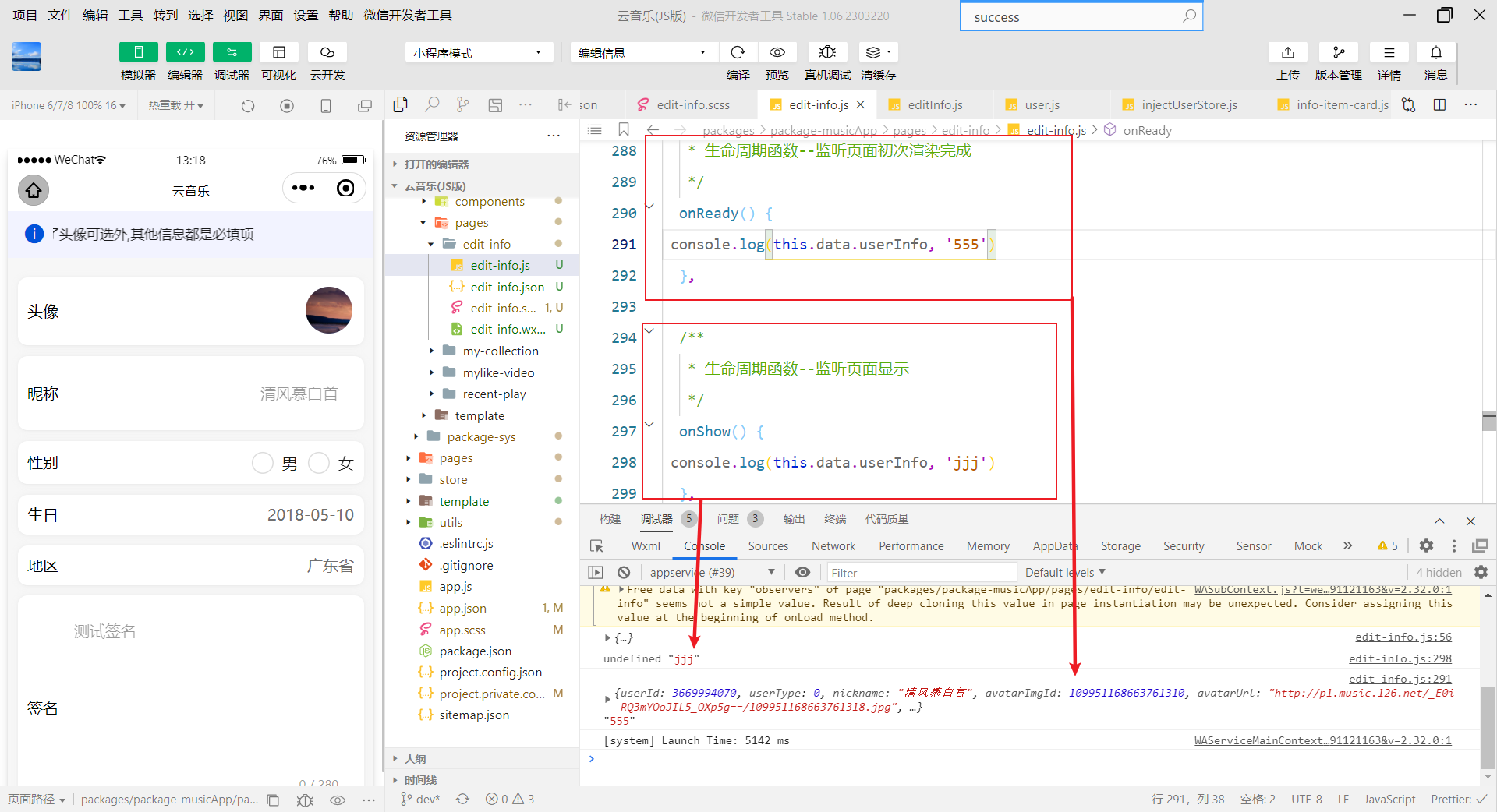Screen dimensions: 1497x812
Task: Click the simulator stop record icon
Action: pos(287,105)
